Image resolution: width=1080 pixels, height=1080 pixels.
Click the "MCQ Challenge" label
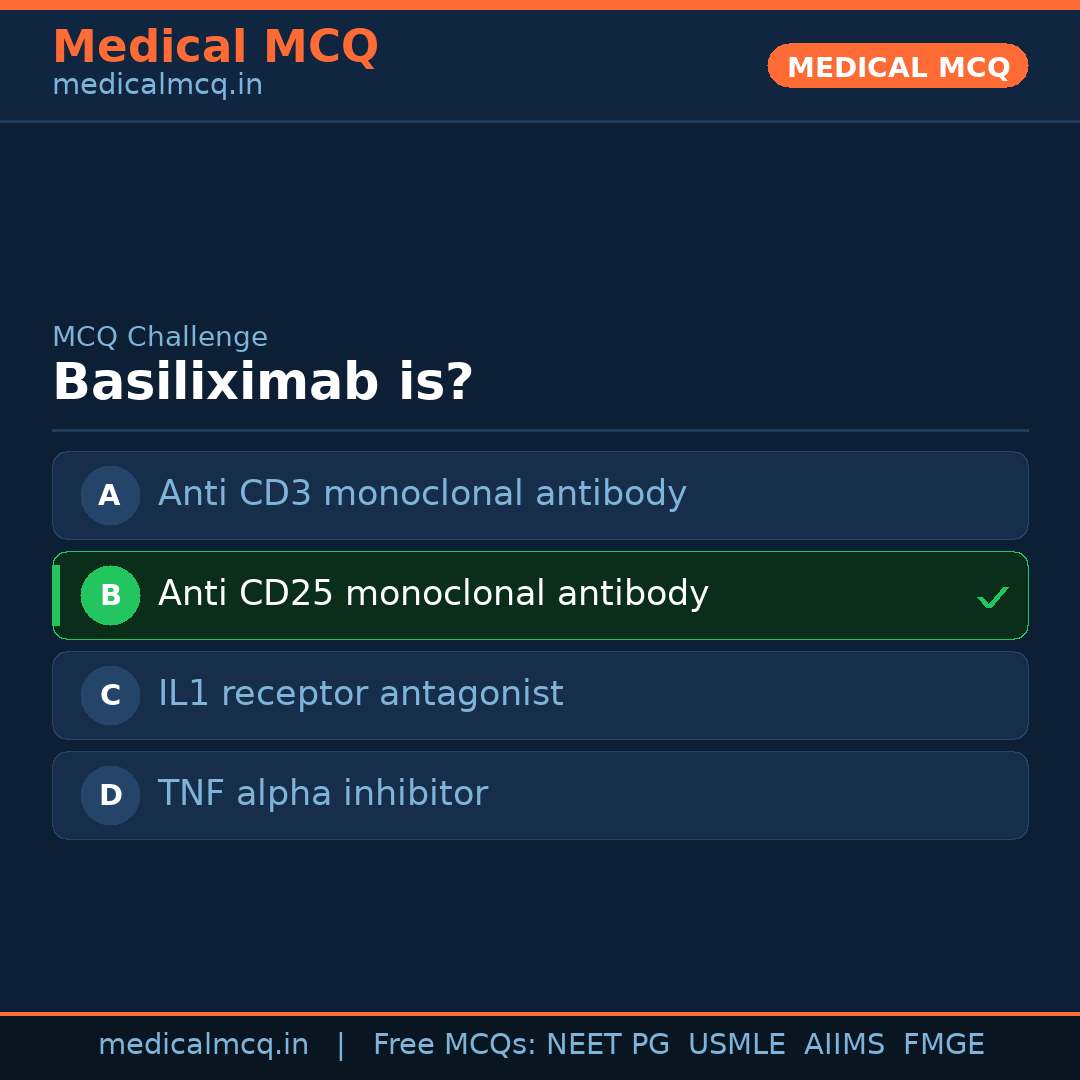click(x=160, y=337)
